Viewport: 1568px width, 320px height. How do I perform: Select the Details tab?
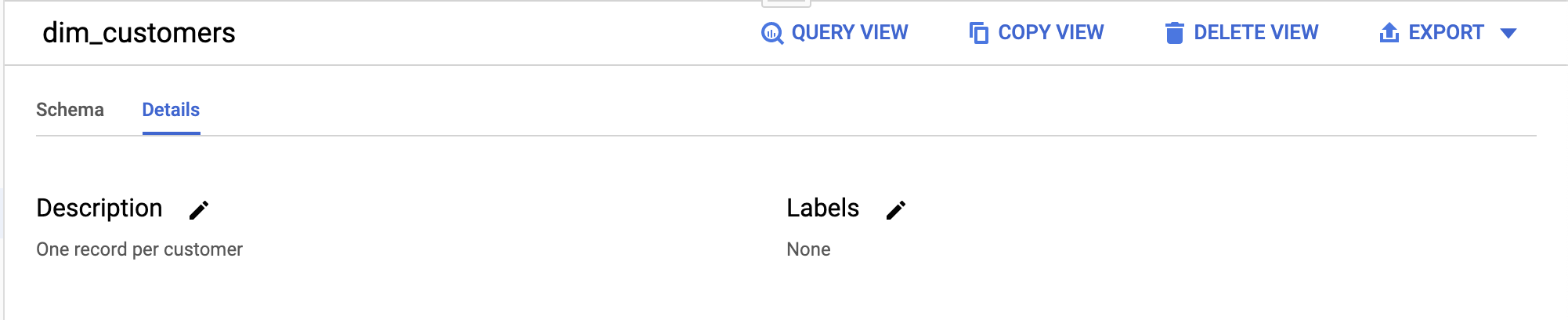[x=171, y=110]
